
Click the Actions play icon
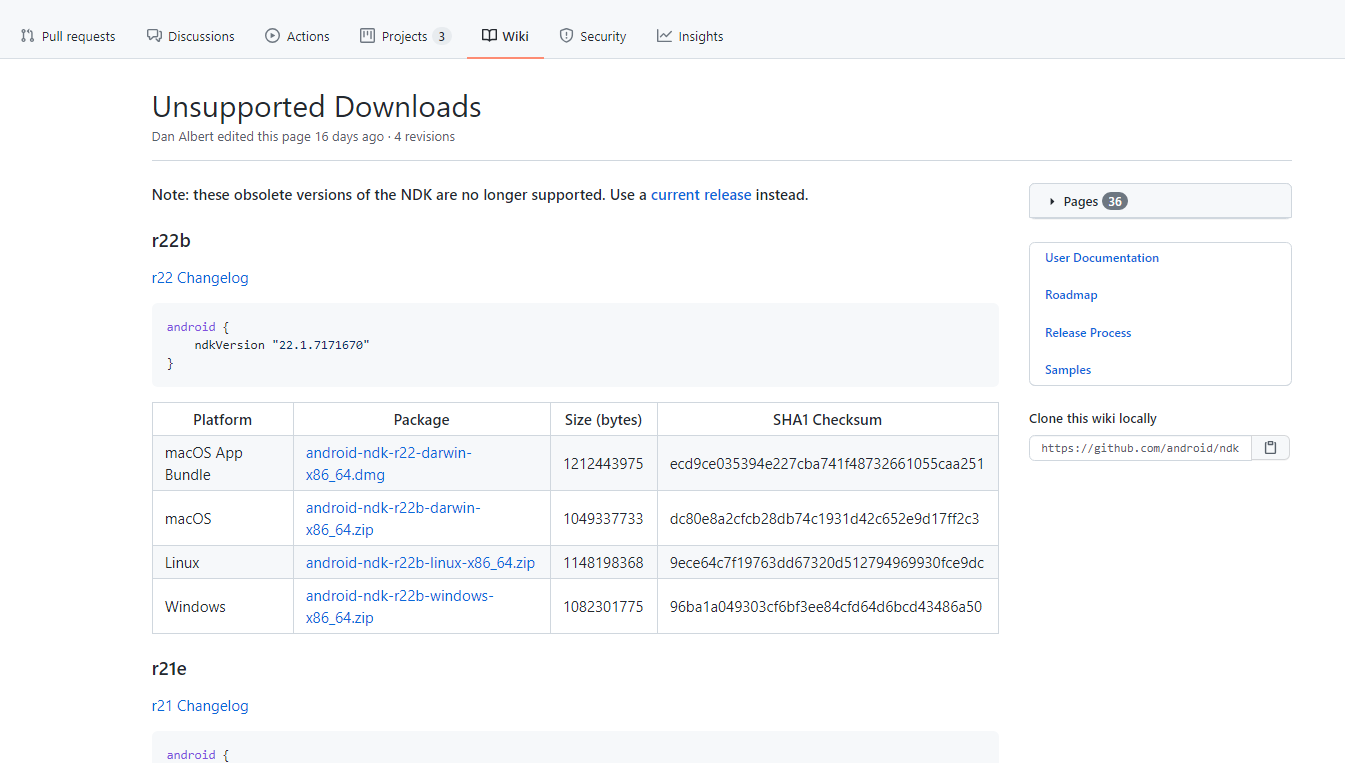tap(272, 36)
